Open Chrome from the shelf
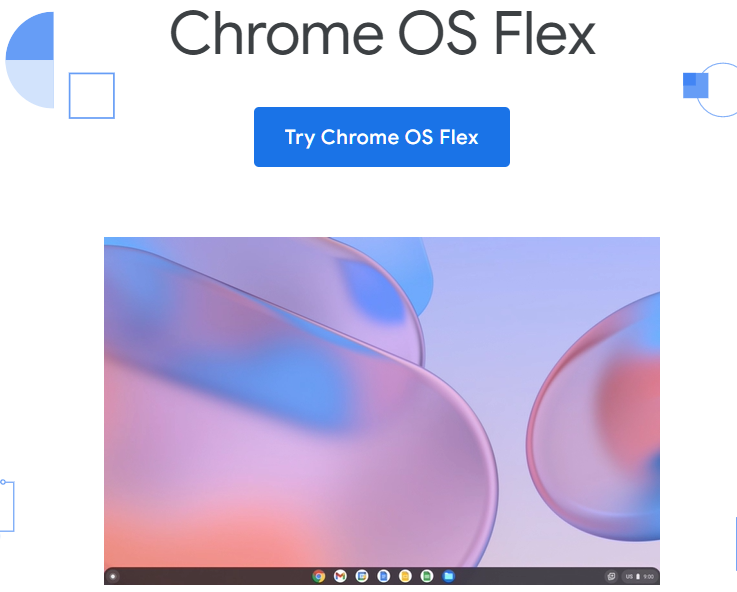The width and height of the screenshot is (737, 592). 319,576
